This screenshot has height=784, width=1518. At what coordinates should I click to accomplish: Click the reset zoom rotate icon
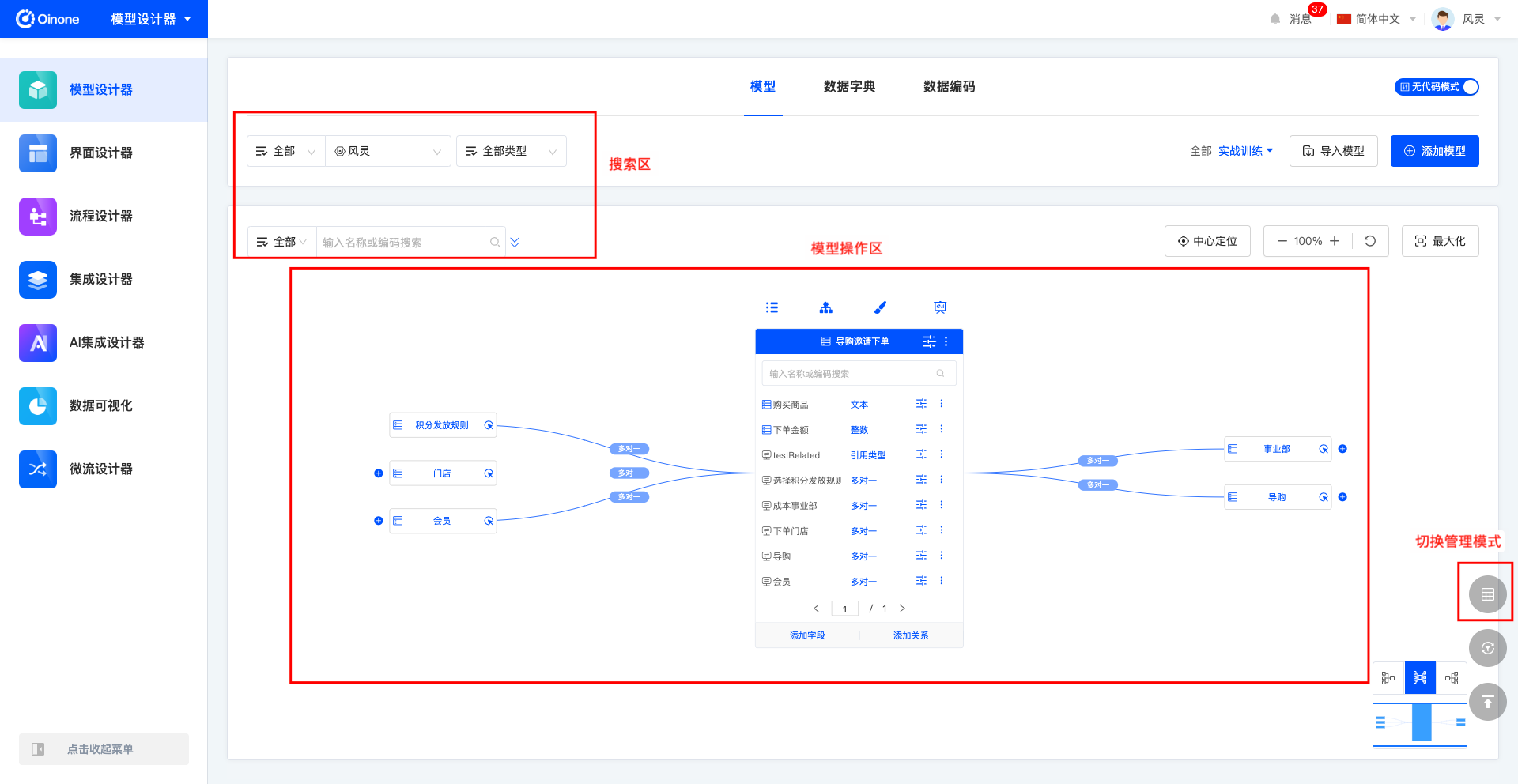pyautogui.click(x=1370, y=241)
